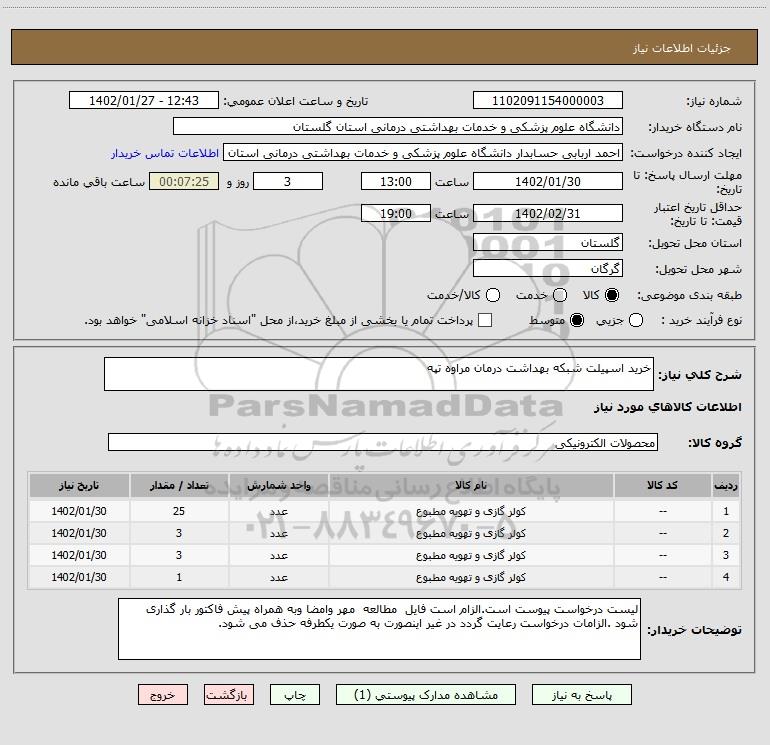
Task: Choose the متوسط purchase process option
Action: (577, 320)
